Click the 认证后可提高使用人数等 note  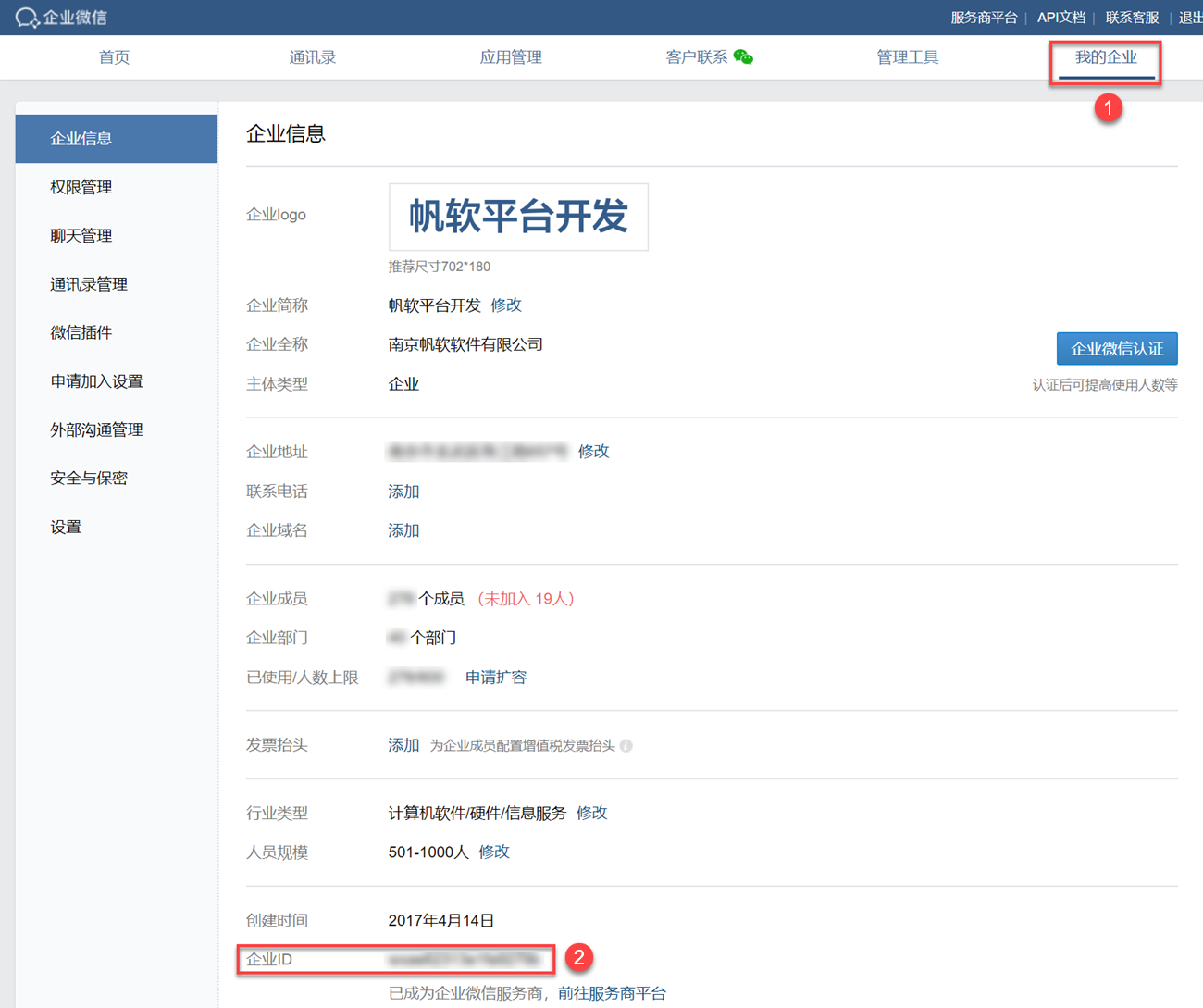pos(1105,385)
